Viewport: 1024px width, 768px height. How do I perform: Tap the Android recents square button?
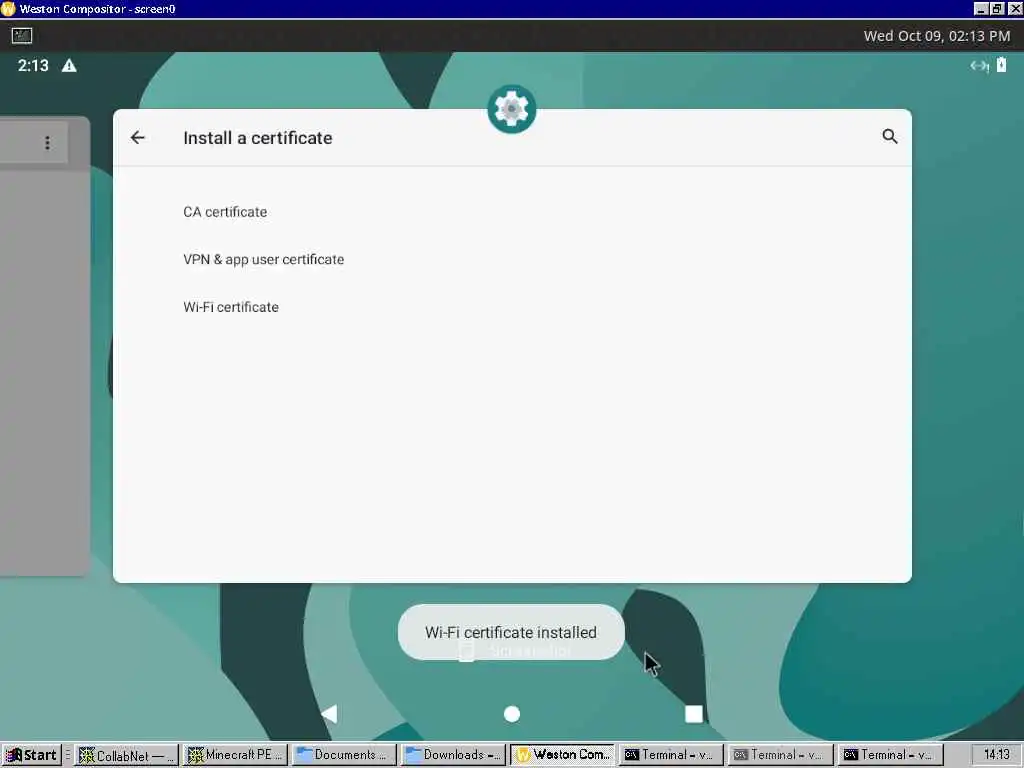(x=694, y=714)
